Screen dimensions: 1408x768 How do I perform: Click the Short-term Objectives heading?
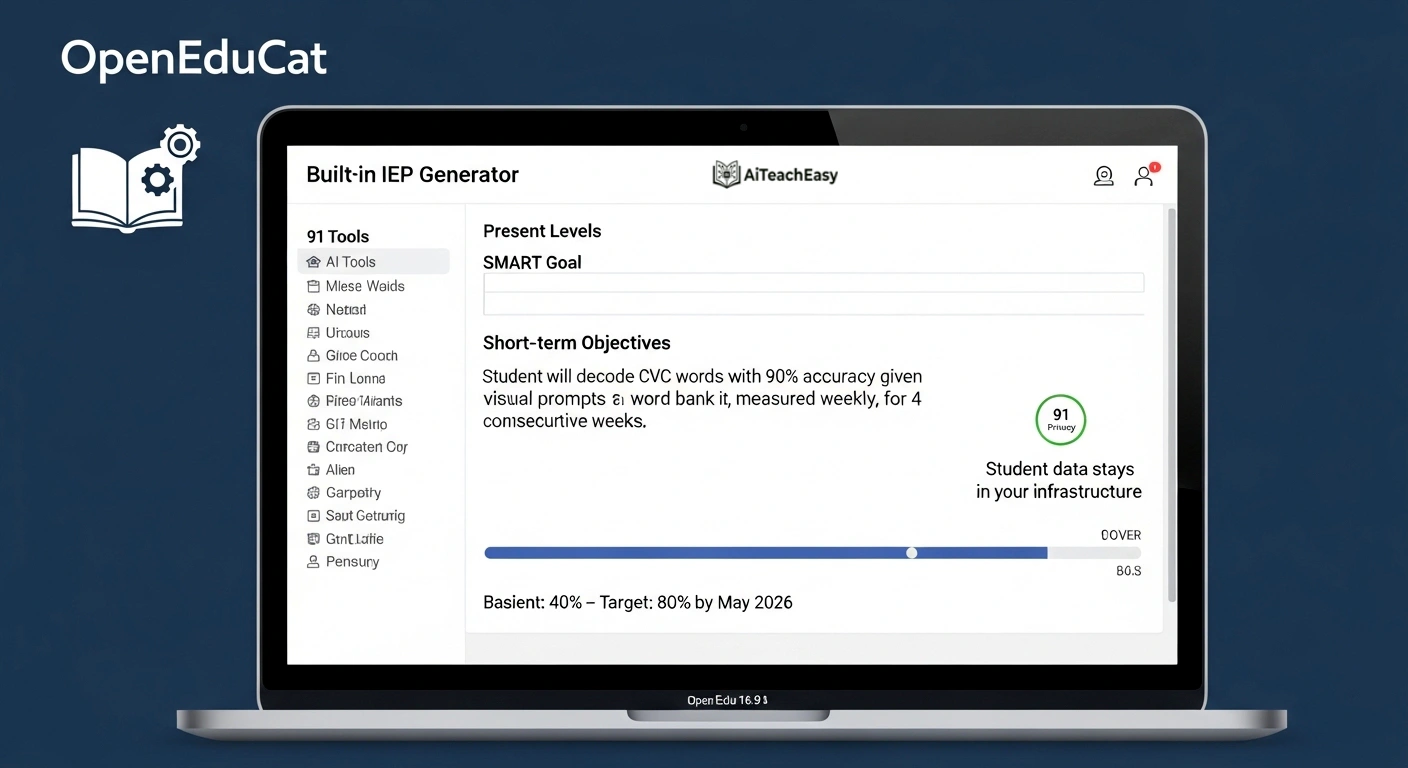coord(577,343)
